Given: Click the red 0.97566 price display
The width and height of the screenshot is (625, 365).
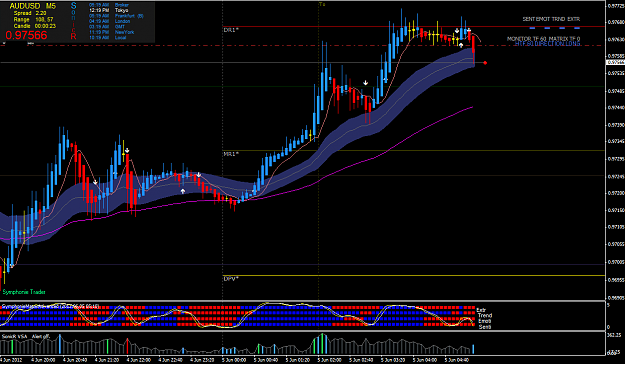Looking at the screenshot, I should pos(26,35).
